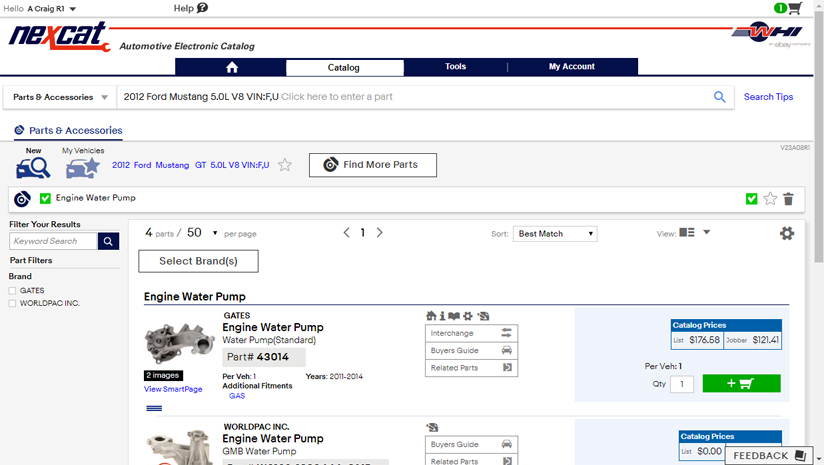Viewport: 824px width, 465px height.
Task: Click info 'i' icon on GATES part
Action: pos(442,316)
